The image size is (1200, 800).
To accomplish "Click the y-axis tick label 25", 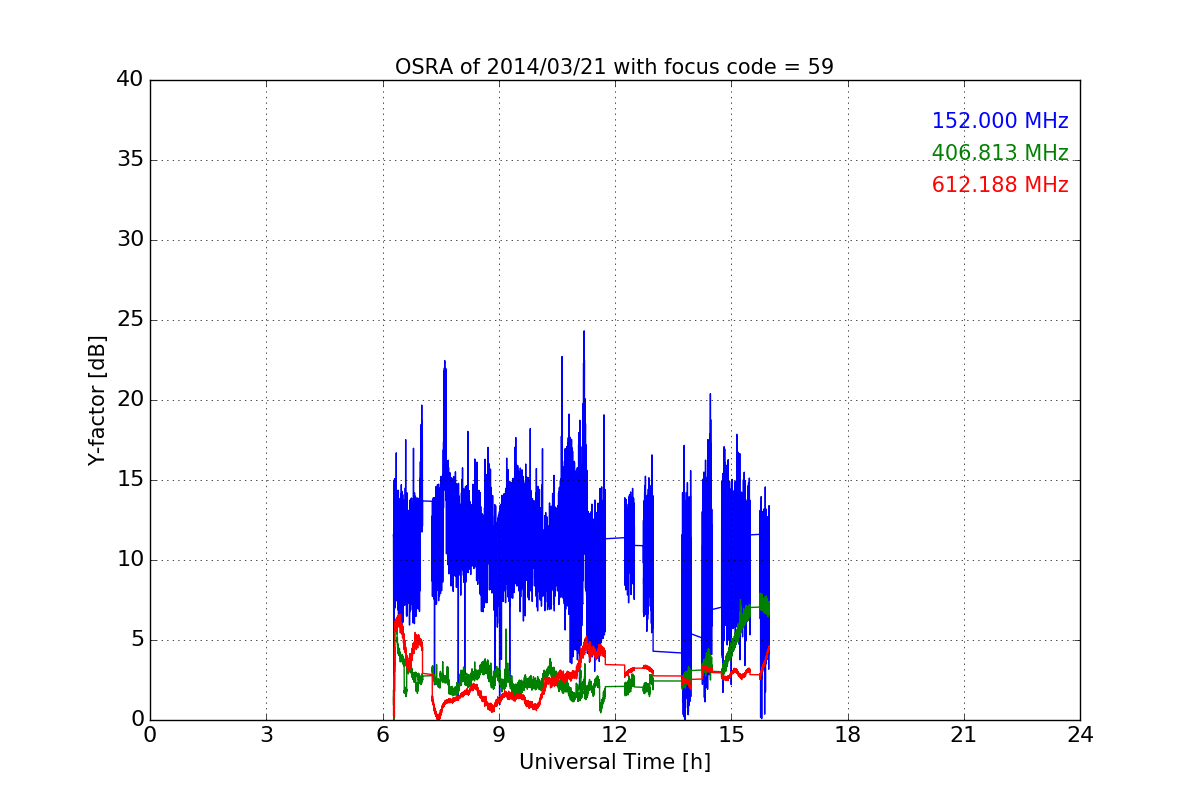I will 129,320.
